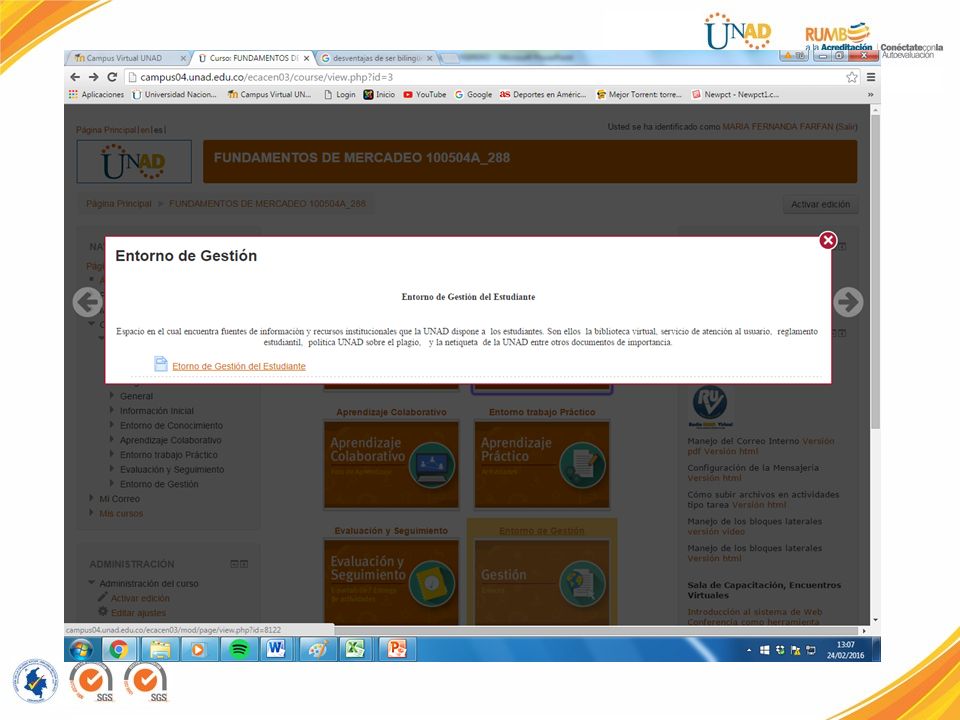The width and height of the screenshot is (960, 720).
Task: Click Activar edición in Administración block
Action: 140,598
